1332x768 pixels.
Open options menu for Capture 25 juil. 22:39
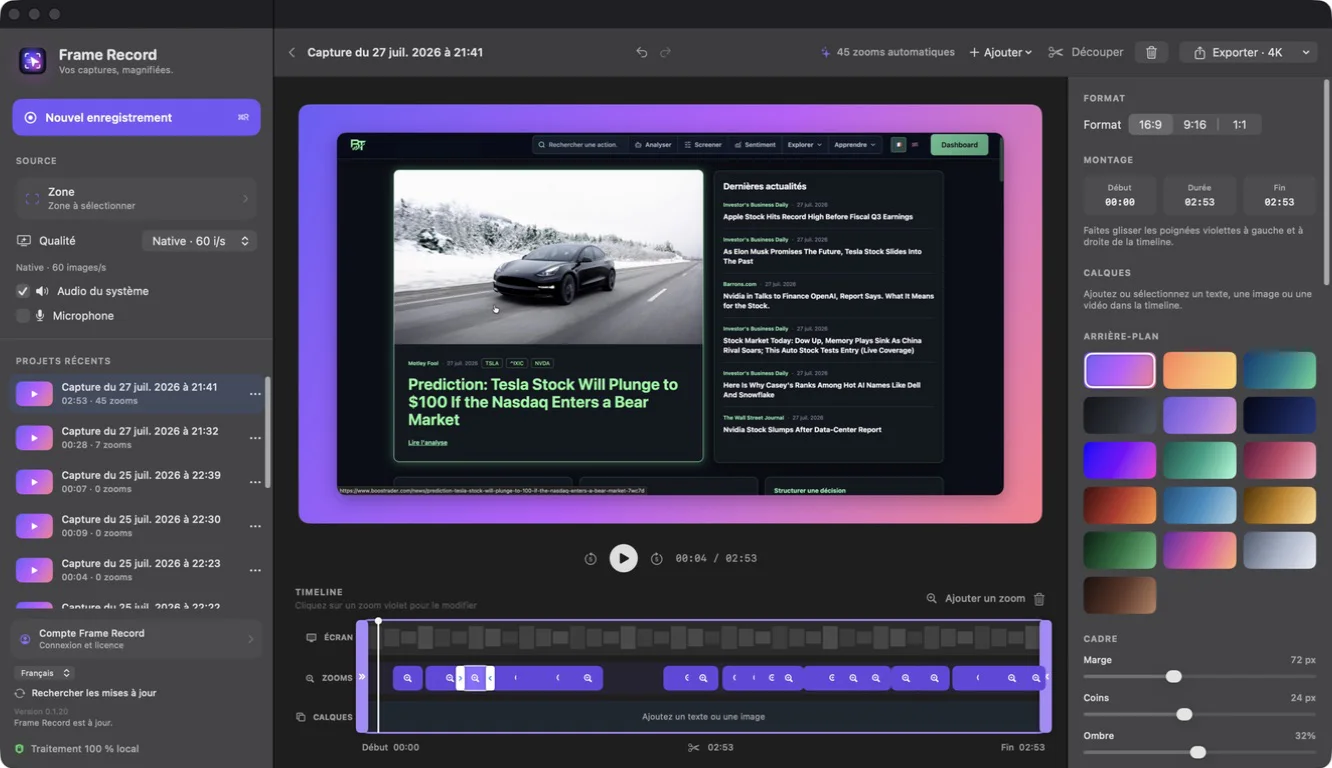point(255,482)
